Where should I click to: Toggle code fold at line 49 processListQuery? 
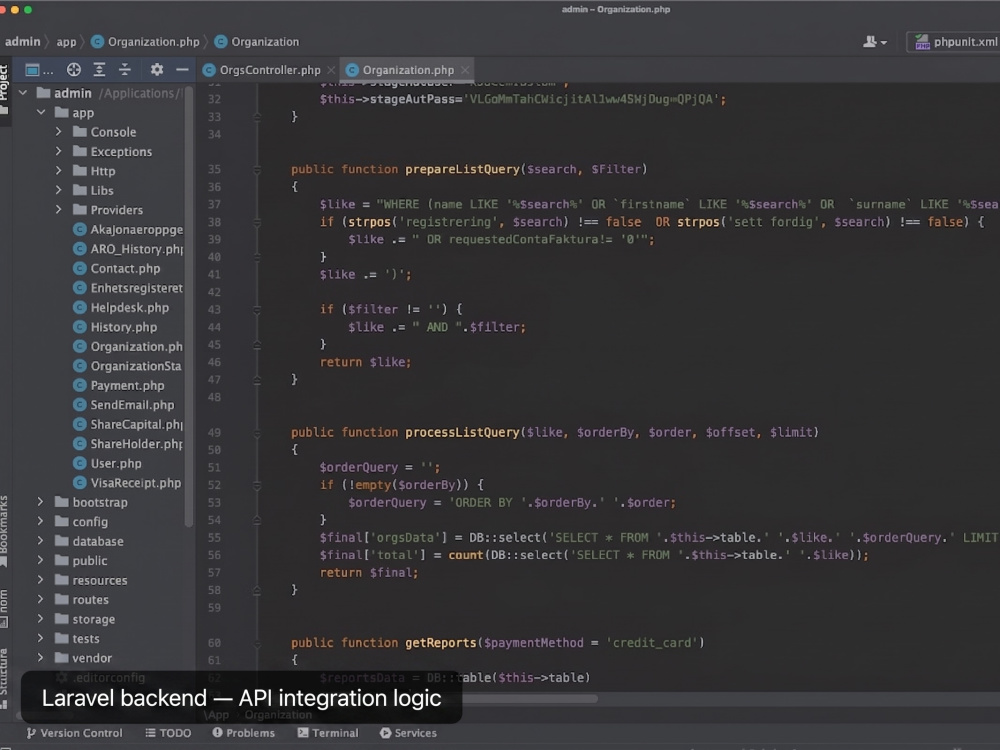(257, 433)
